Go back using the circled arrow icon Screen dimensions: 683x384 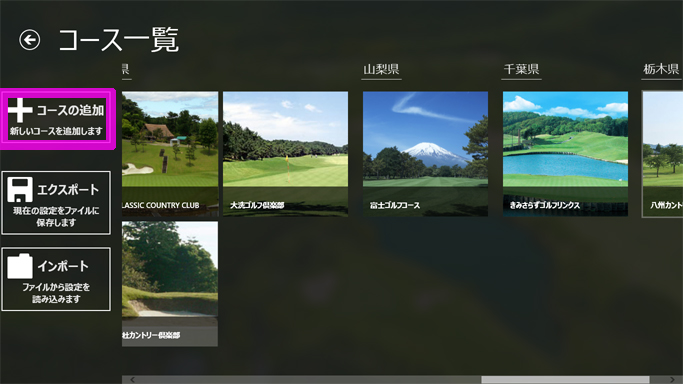30,40
